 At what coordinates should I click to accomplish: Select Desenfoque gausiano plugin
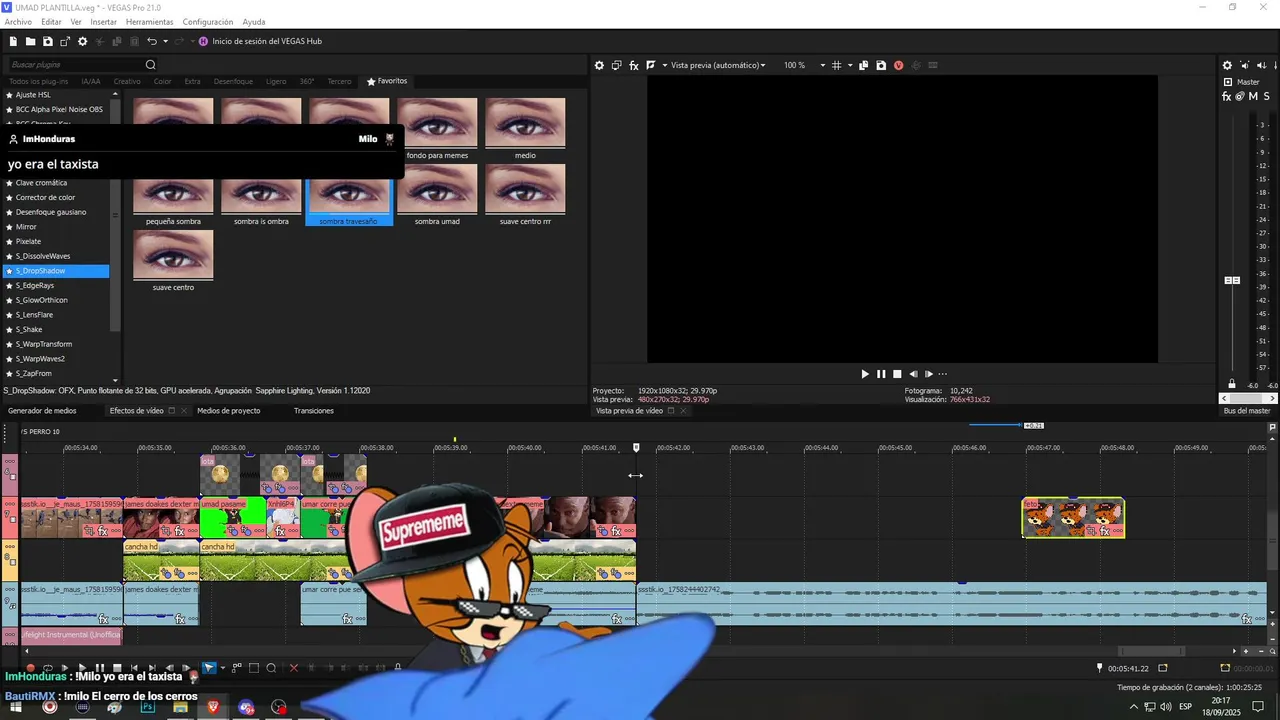point(56,212)
